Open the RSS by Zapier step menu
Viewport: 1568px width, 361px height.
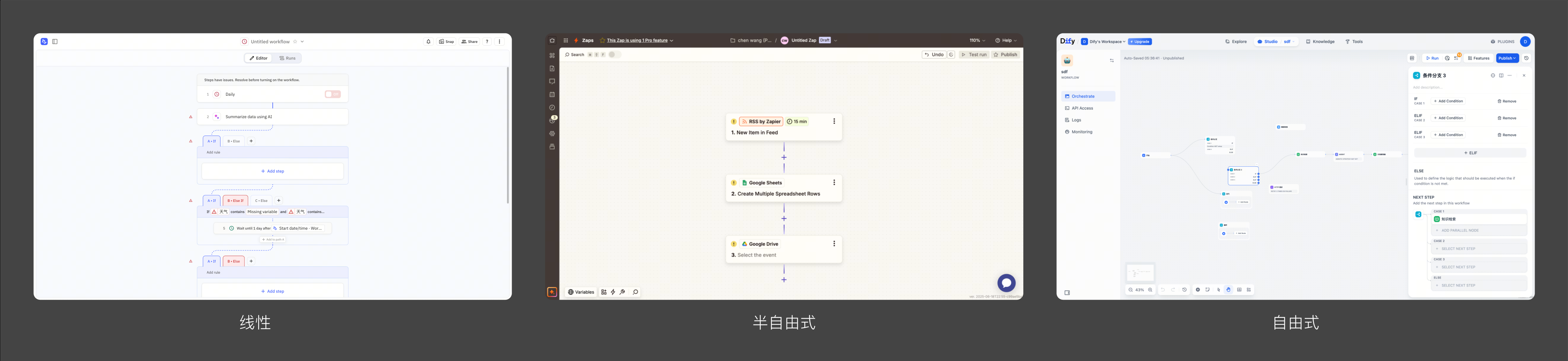[834, 121]
